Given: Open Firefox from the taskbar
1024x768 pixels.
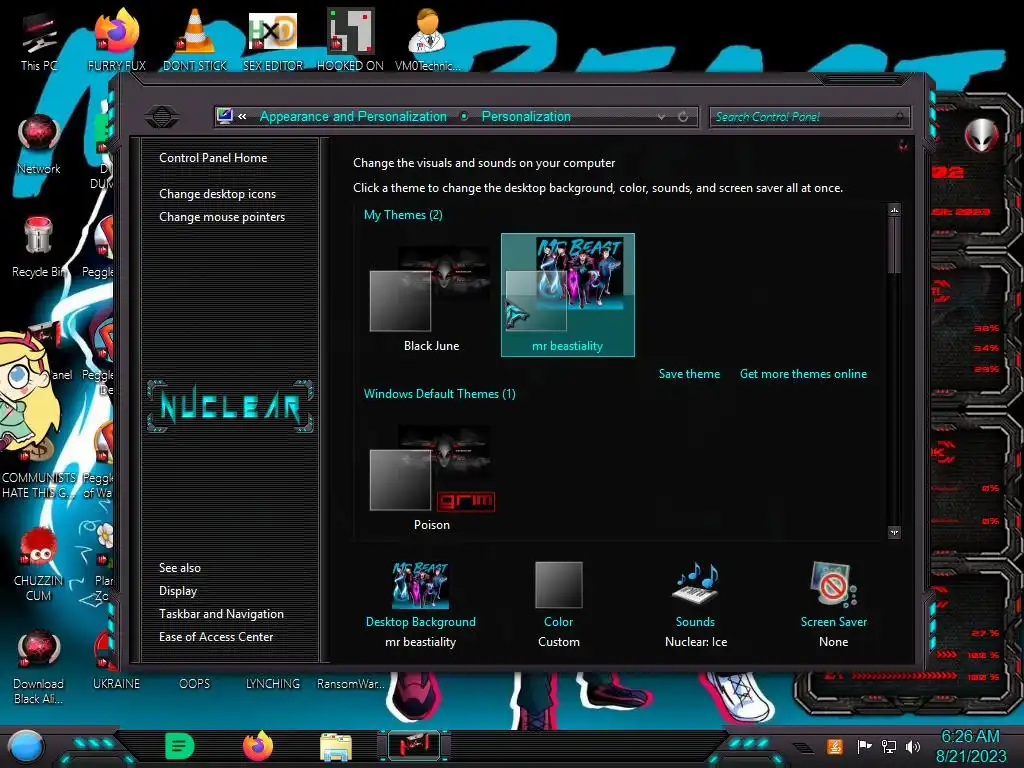Looking at the screenshot, I should pos(258,746).
